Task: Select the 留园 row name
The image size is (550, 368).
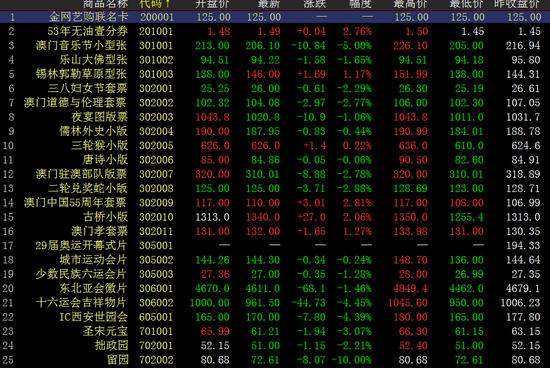Action: coord(118,360)
